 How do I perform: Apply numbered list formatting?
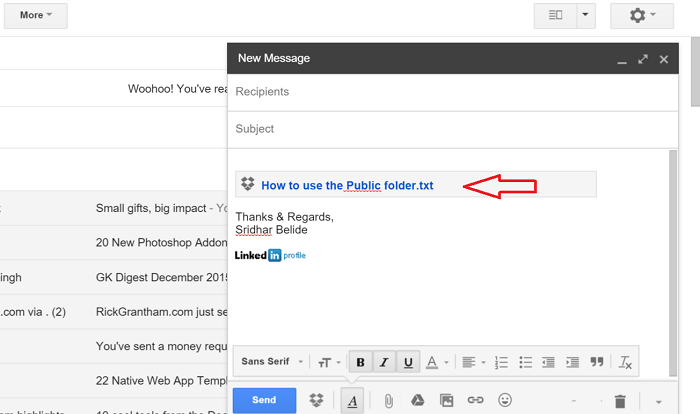click(501, 362)
